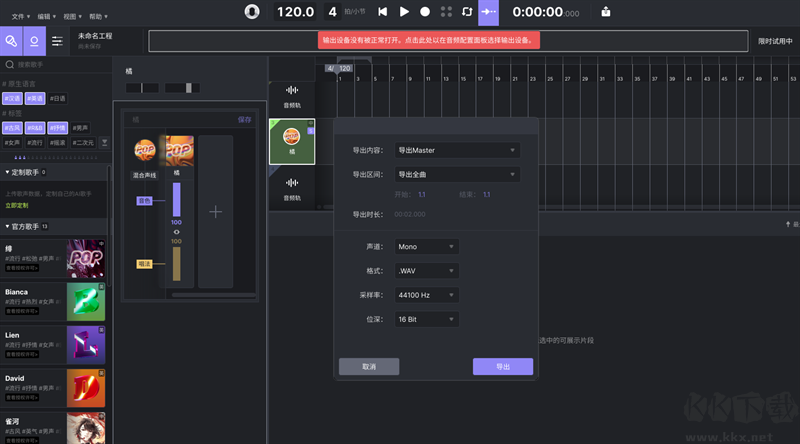The image size is (800, 444).
Task: Click the record circle button
Action: pos(424,12)
